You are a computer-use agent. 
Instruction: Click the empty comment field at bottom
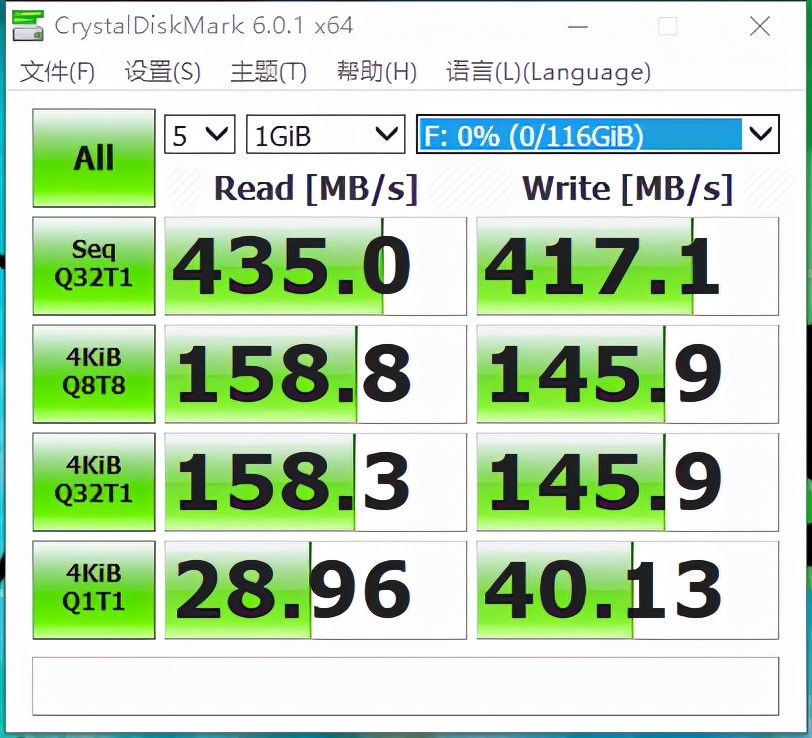405,686
